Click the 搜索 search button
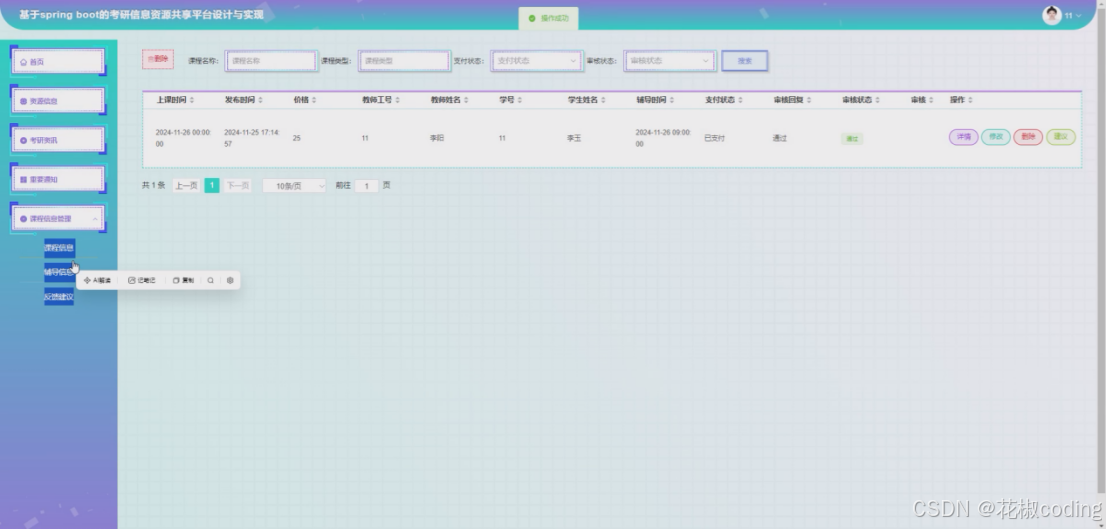This screenshot has height=529, width=1106. 745,61
